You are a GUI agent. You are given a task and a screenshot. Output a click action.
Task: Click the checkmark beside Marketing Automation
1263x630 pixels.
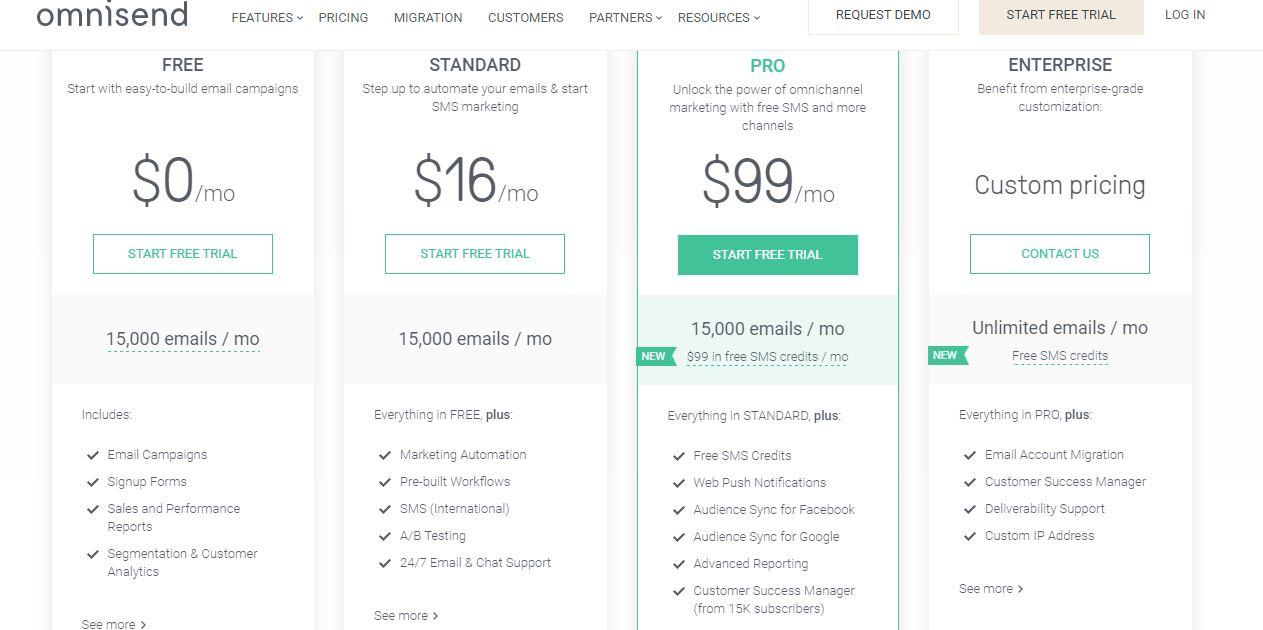pyautogui.click(x=385, y=454)
